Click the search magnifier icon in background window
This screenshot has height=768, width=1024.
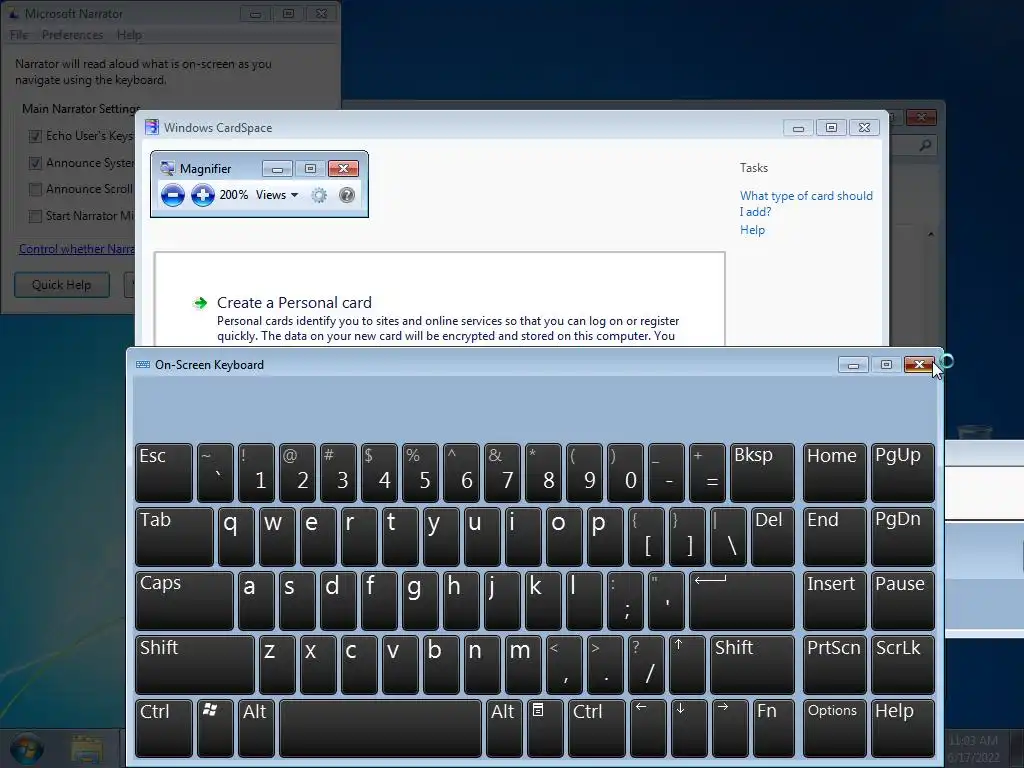(925, 145)
